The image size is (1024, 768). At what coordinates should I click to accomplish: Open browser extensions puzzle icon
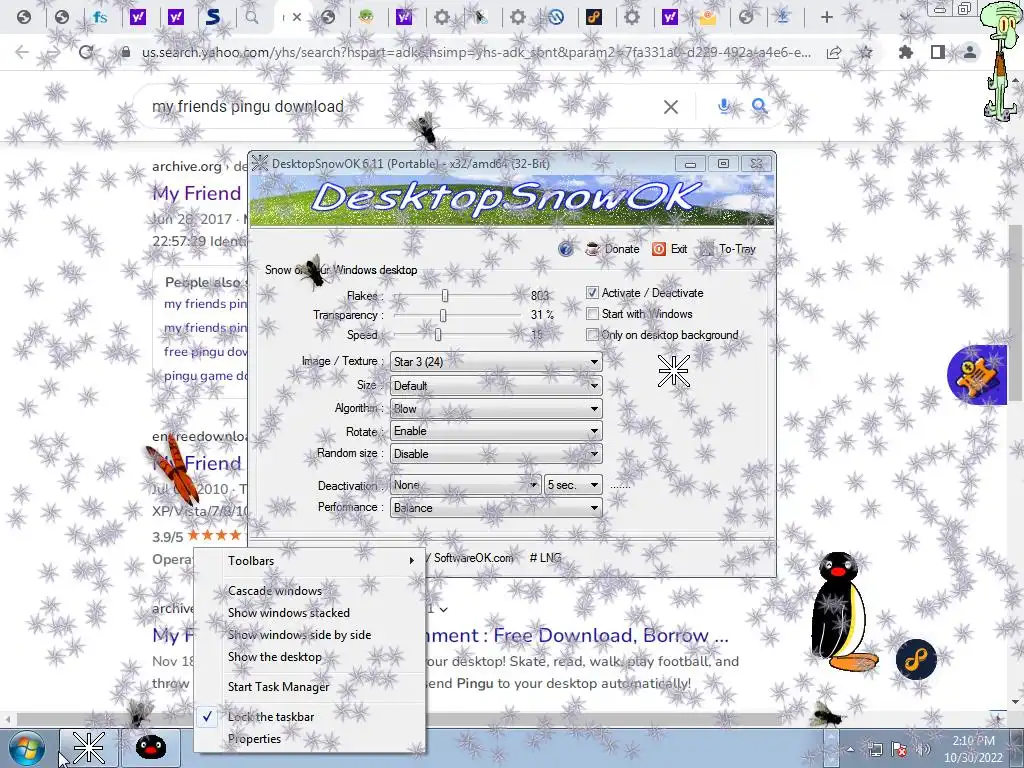click(906, 52)
